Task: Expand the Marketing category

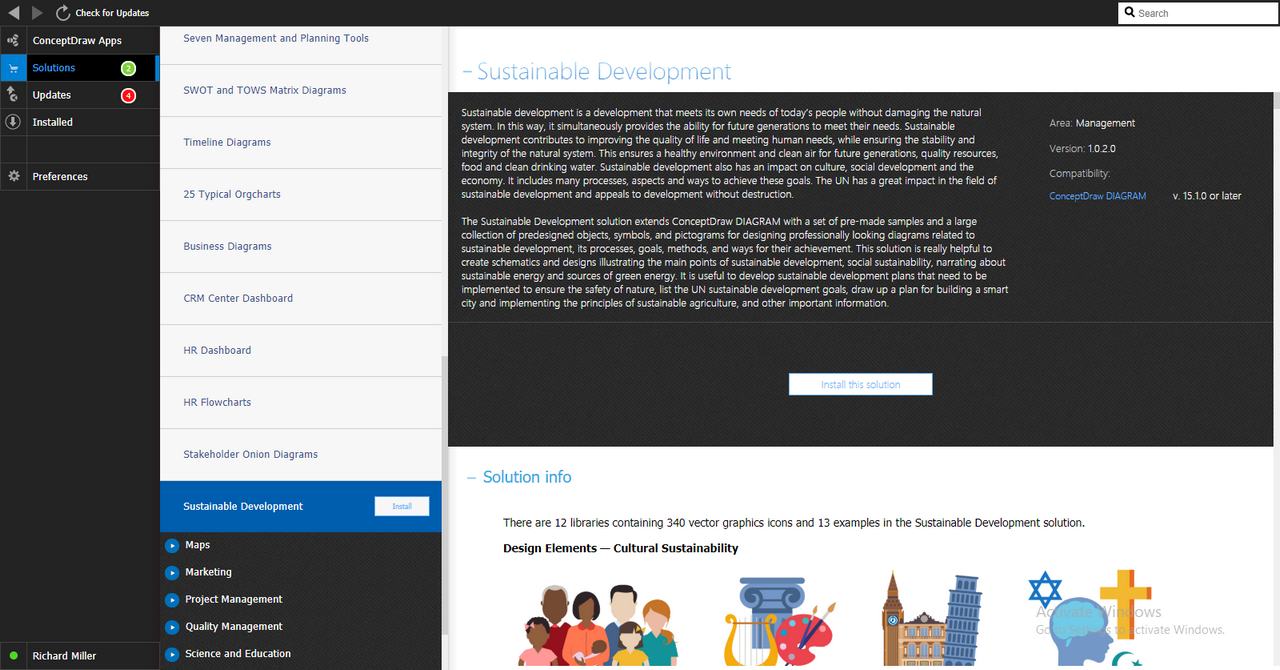Action: [x=173, y=572]
